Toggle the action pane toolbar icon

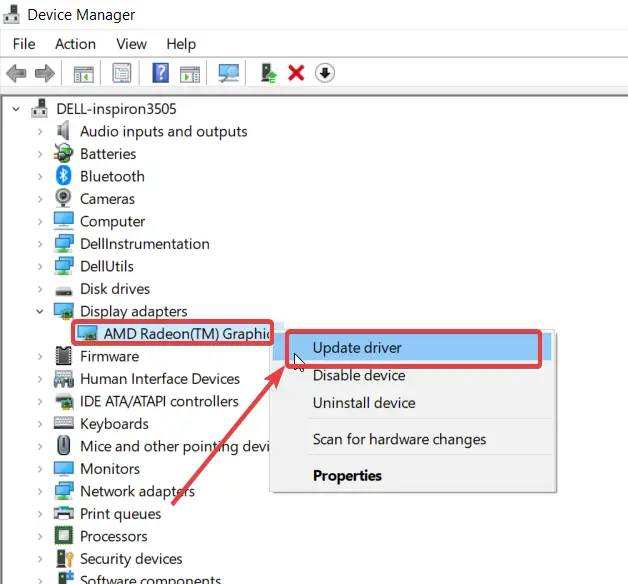190,74
